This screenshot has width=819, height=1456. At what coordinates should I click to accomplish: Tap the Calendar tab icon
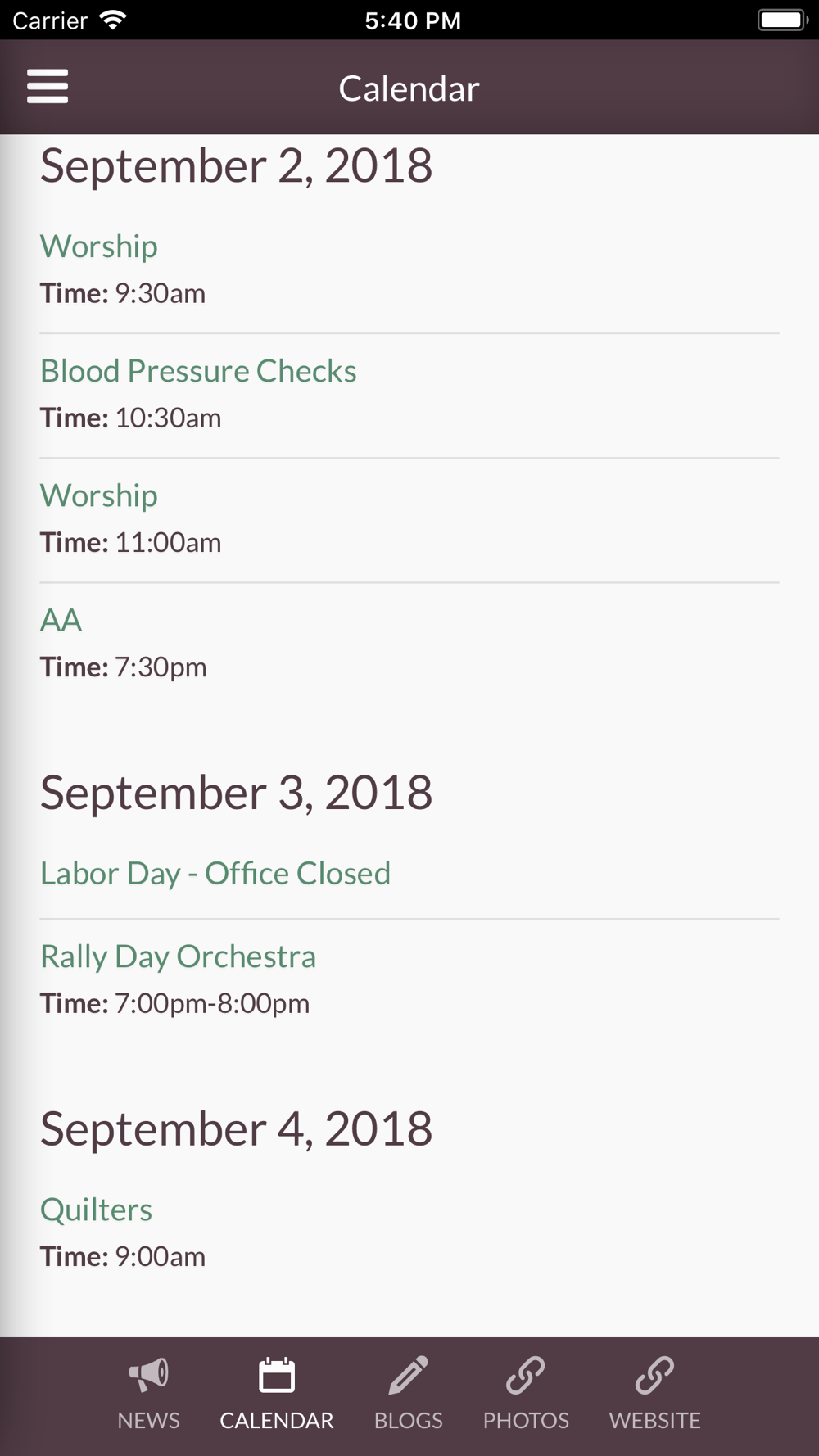pyautogui.click(x=277, y=1375)
